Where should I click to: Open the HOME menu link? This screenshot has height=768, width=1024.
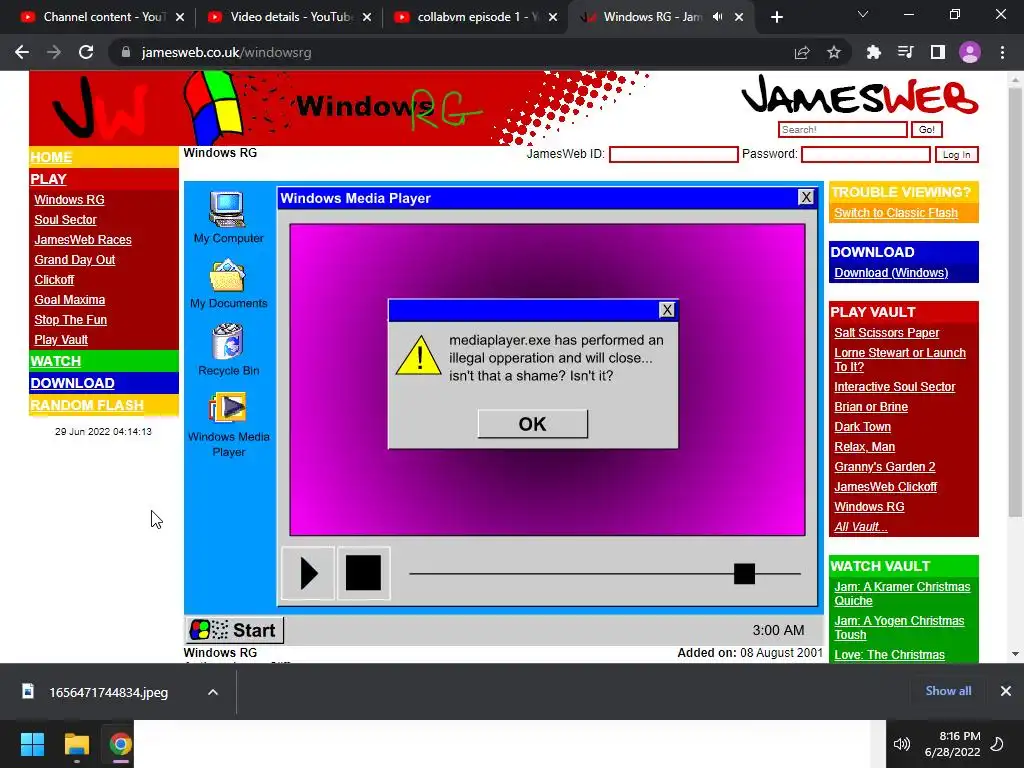click(51, 157)
